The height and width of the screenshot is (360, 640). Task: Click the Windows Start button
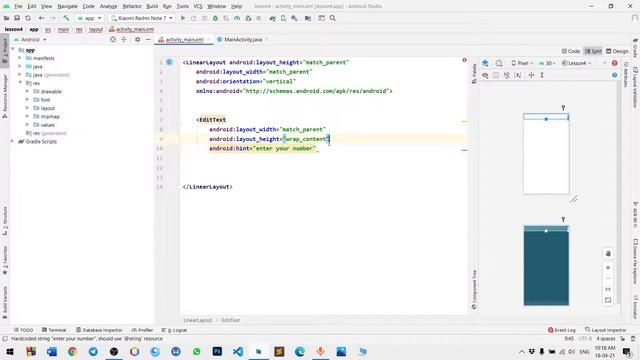pyautogui.click(x=10, y=351)
